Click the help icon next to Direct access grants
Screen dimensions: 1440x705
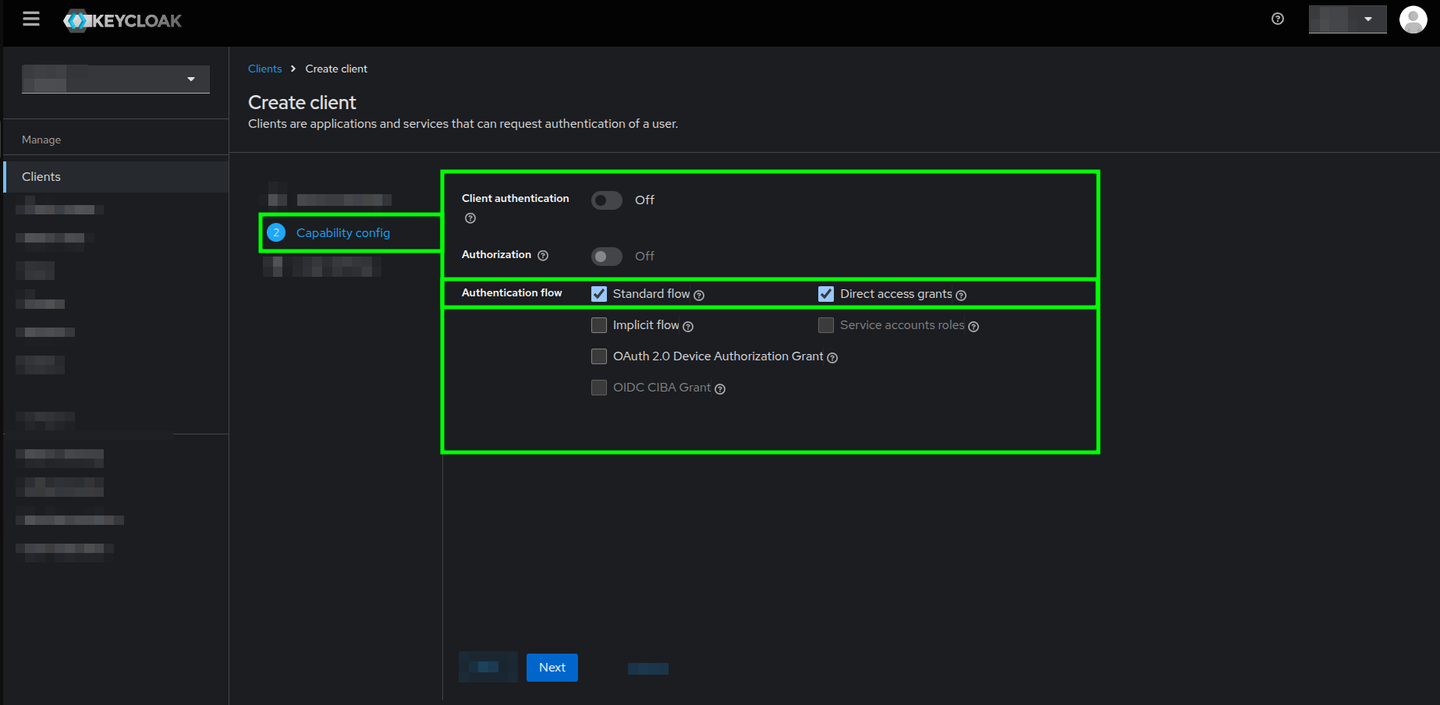[x=961, y=294]
